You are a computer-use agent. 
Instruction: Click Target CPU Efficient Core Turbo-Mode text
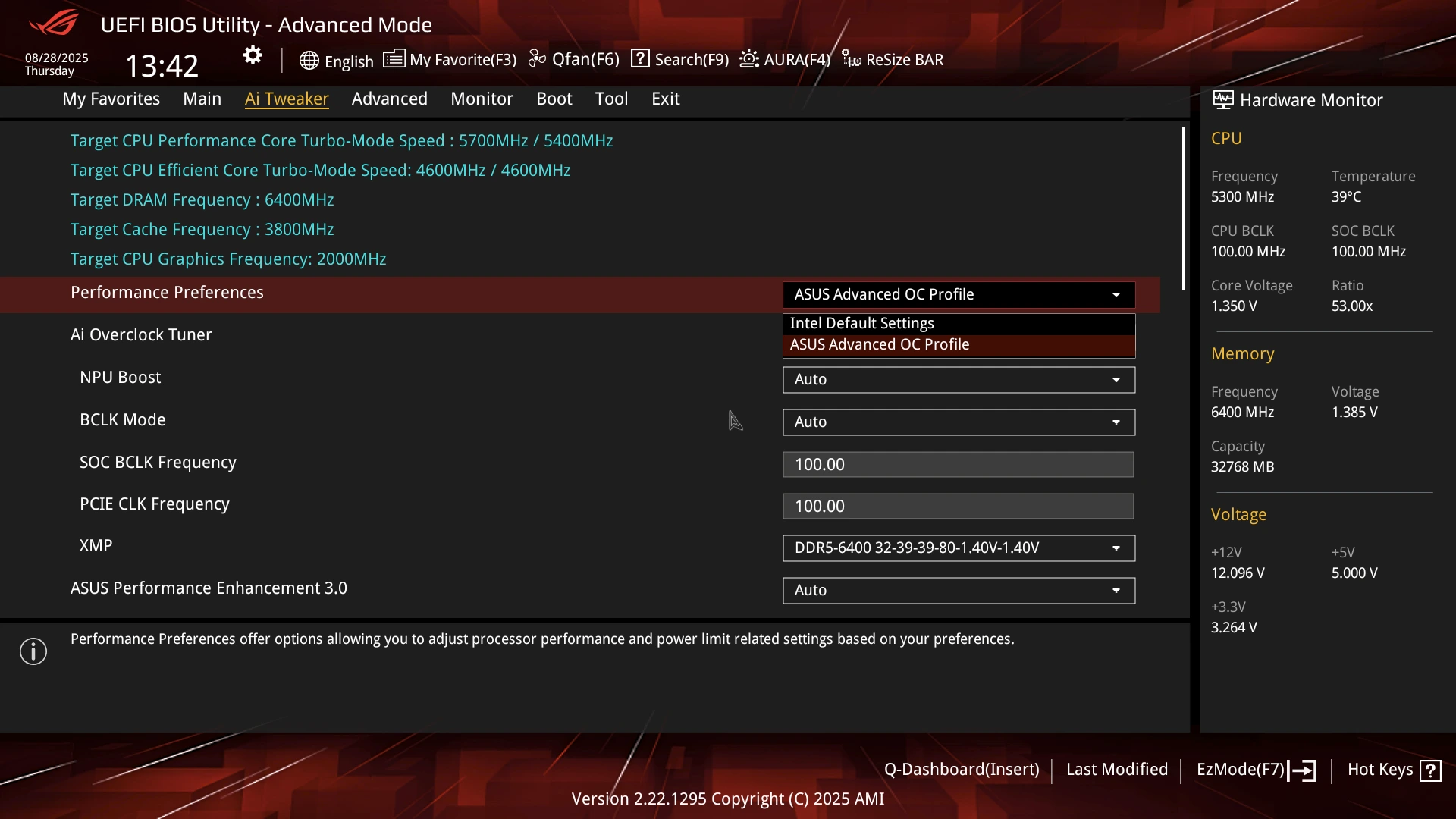(320, 171)
